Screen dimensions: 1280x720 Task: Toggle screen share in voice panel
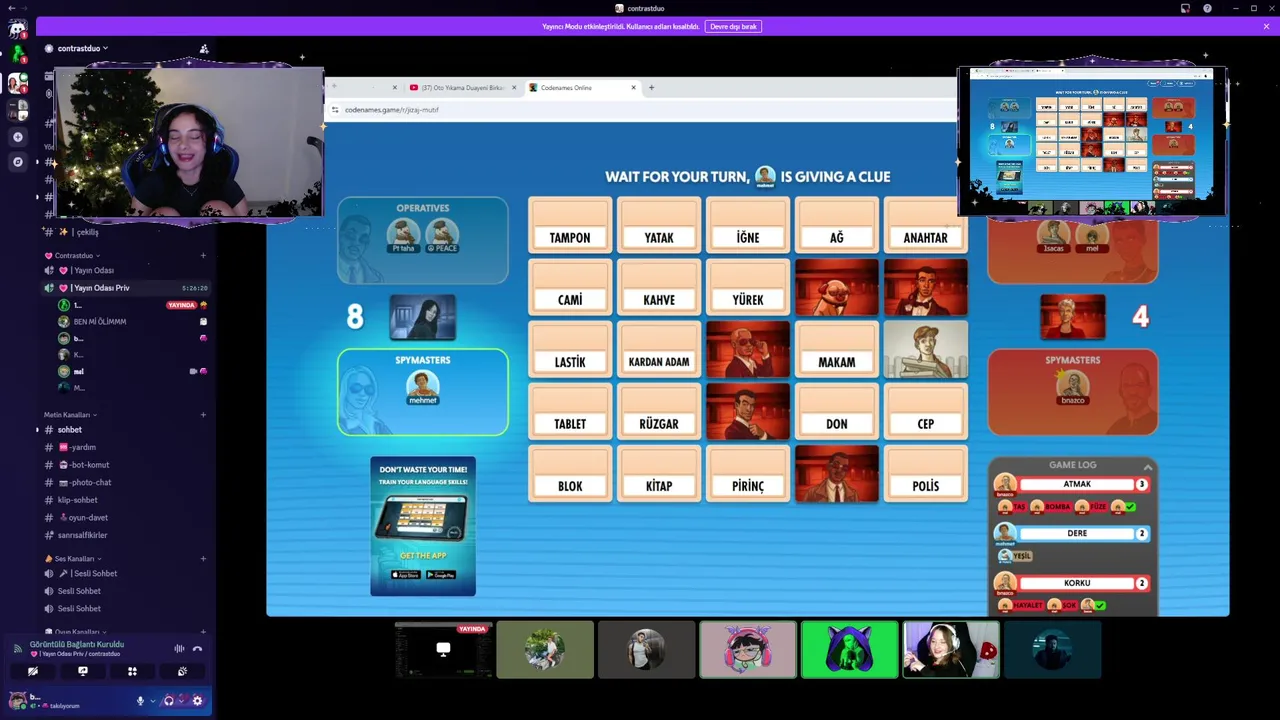83,672
